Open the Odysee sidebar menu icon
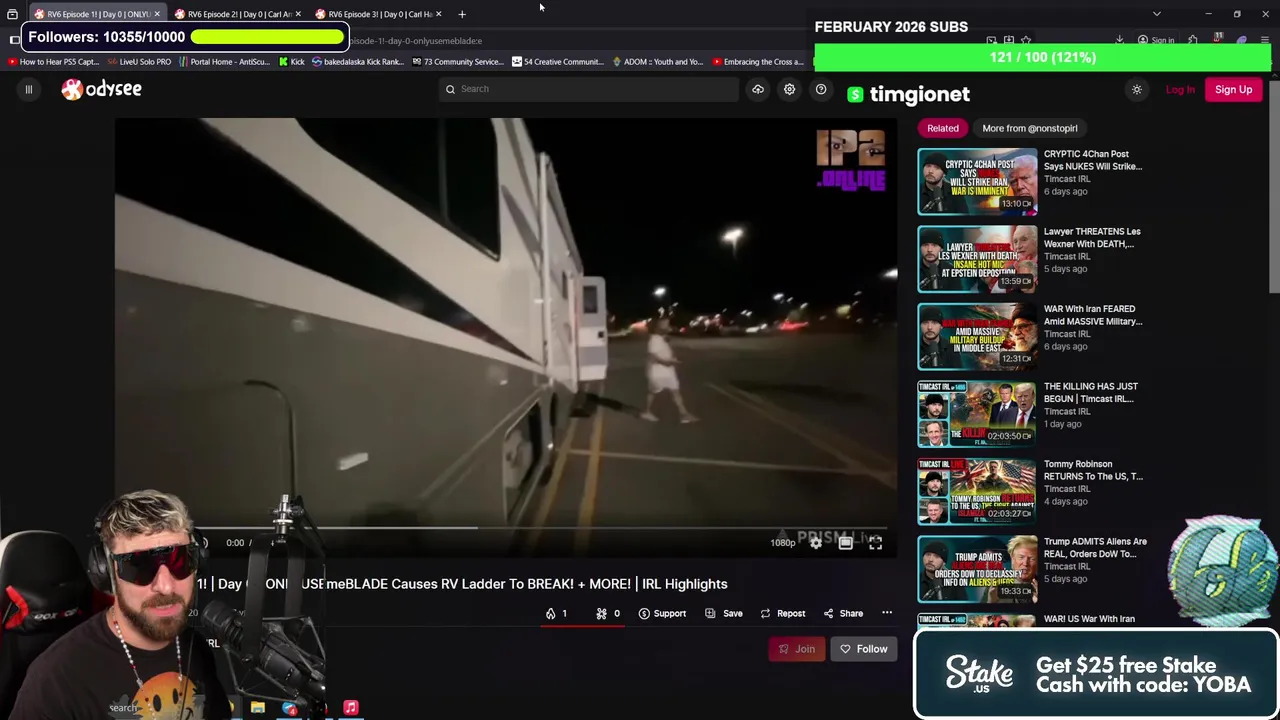Viewport: 1280px width, 720px height. [28, 89]
